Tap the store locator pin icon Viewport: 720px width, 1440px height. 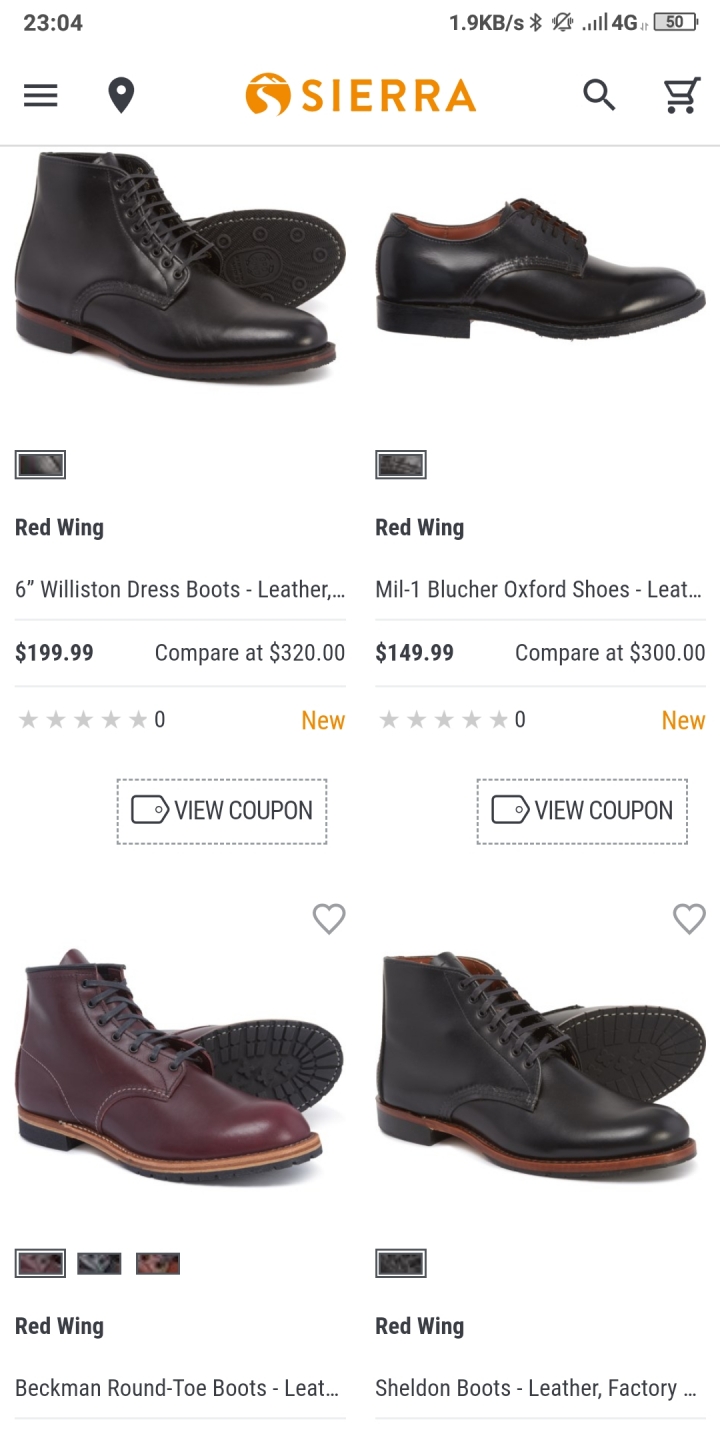(121, 96)
